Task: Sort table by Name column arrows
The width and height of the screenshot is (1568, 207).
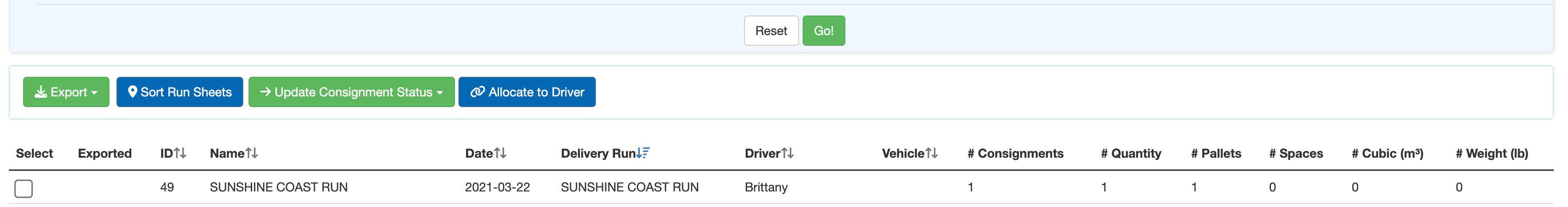Action: click(251, 153)
